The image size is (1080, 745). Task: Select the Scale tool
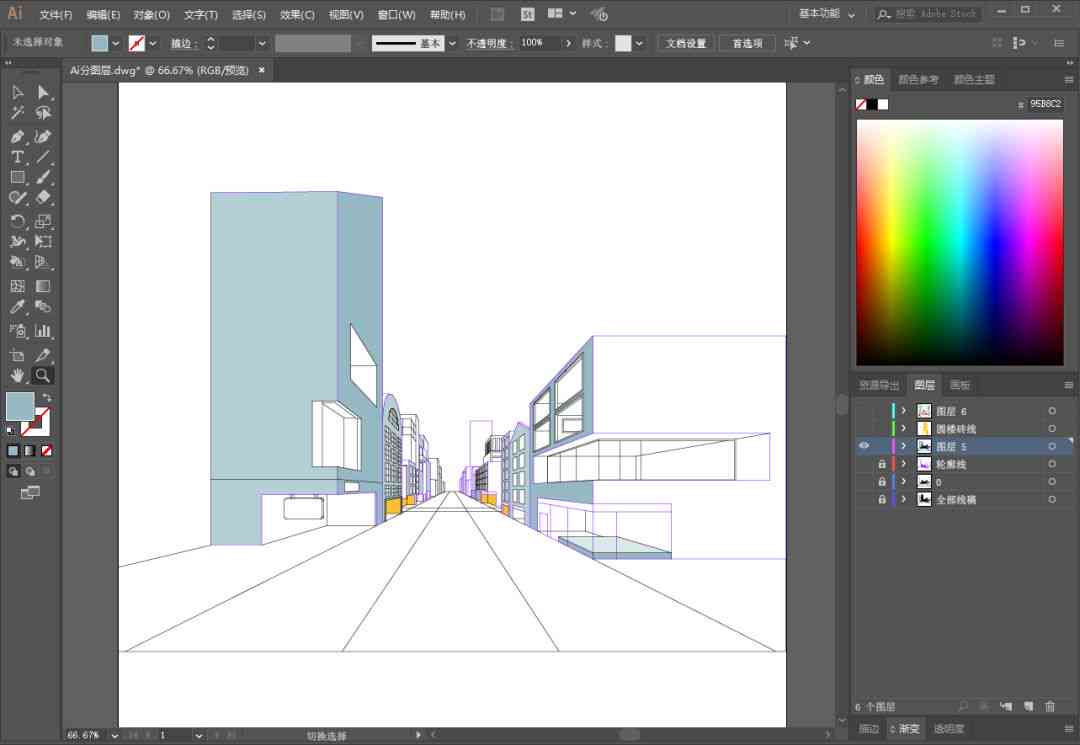[x=43, y=222]
